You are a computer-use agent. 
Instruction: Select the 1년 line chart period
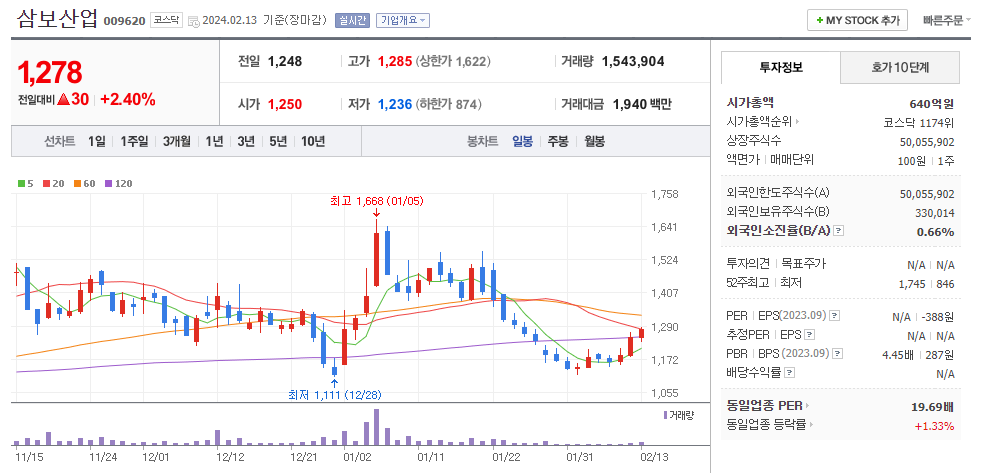tap(214, 142)
